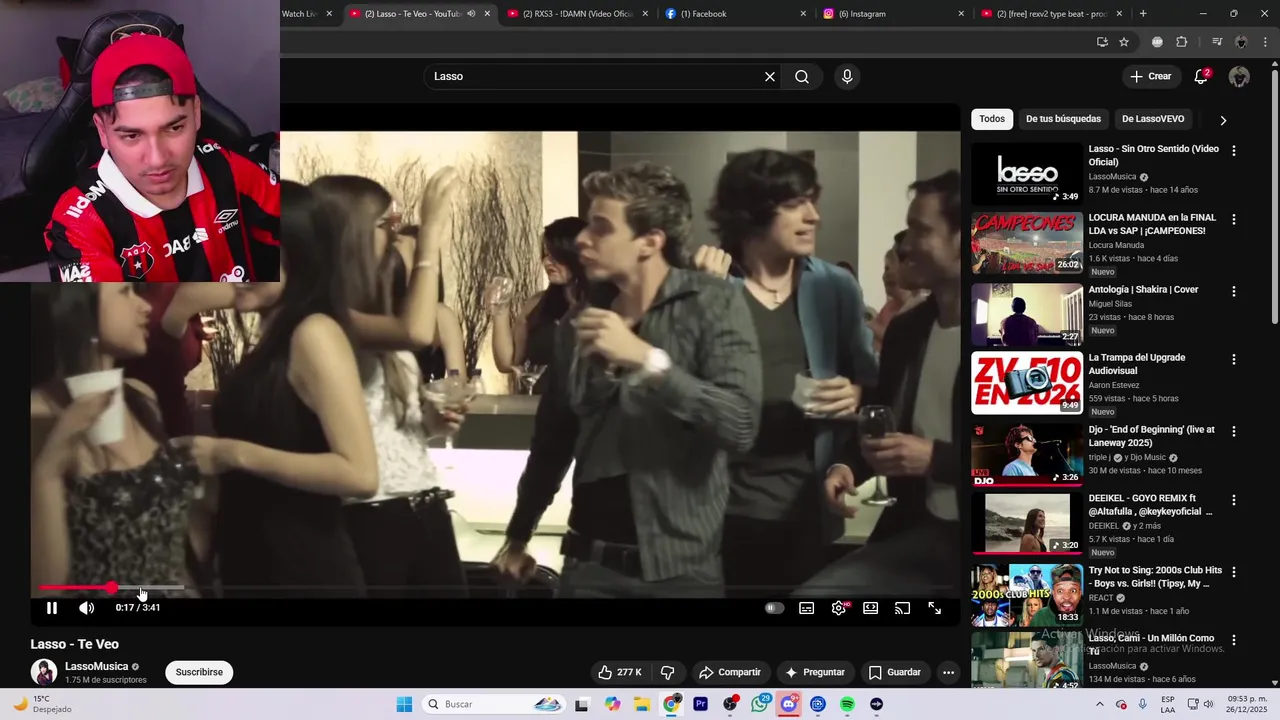Viewport: 1280px width, 720px height.
Task: Mute the video using the volume icon
Action: pos(87,608)
